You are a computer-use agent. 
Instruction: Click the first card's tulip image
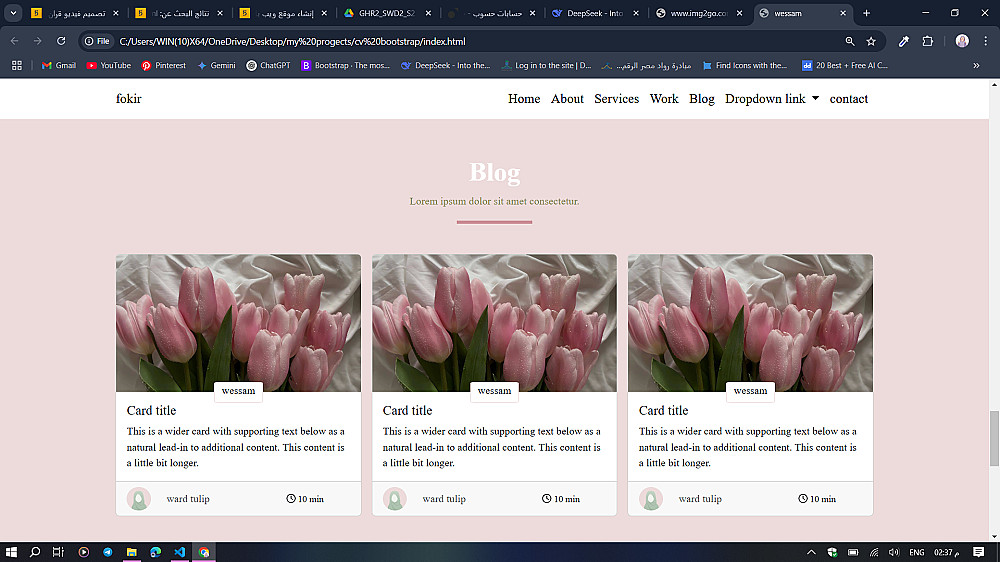[238, 323]
